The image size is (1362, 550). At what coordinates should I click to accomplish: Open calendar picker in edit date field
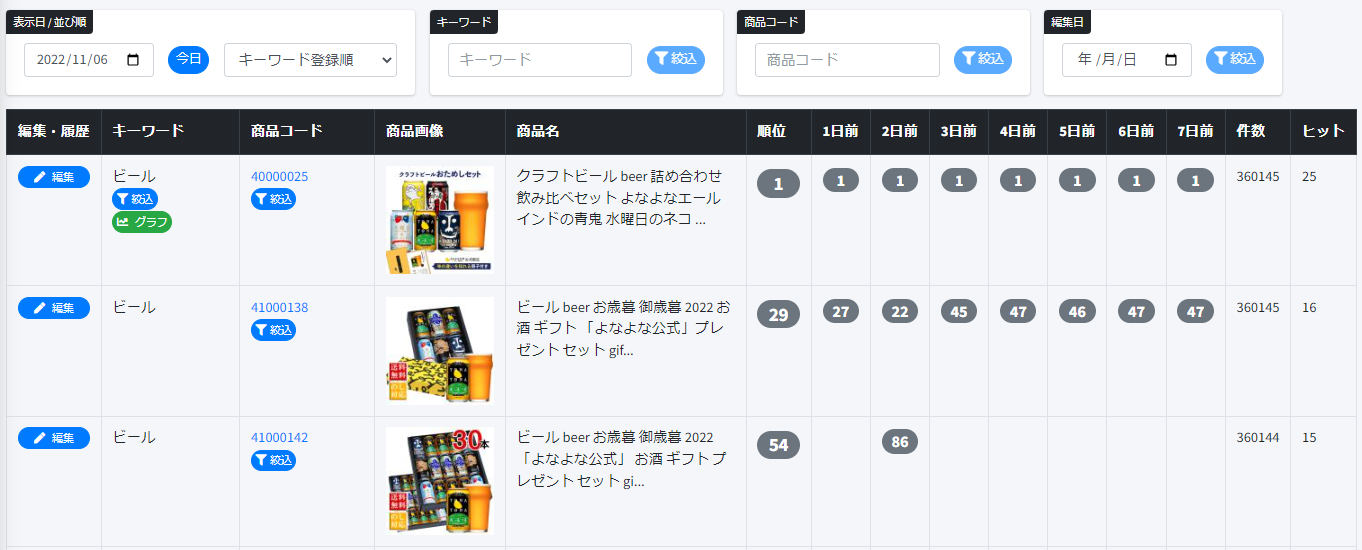1171,60
